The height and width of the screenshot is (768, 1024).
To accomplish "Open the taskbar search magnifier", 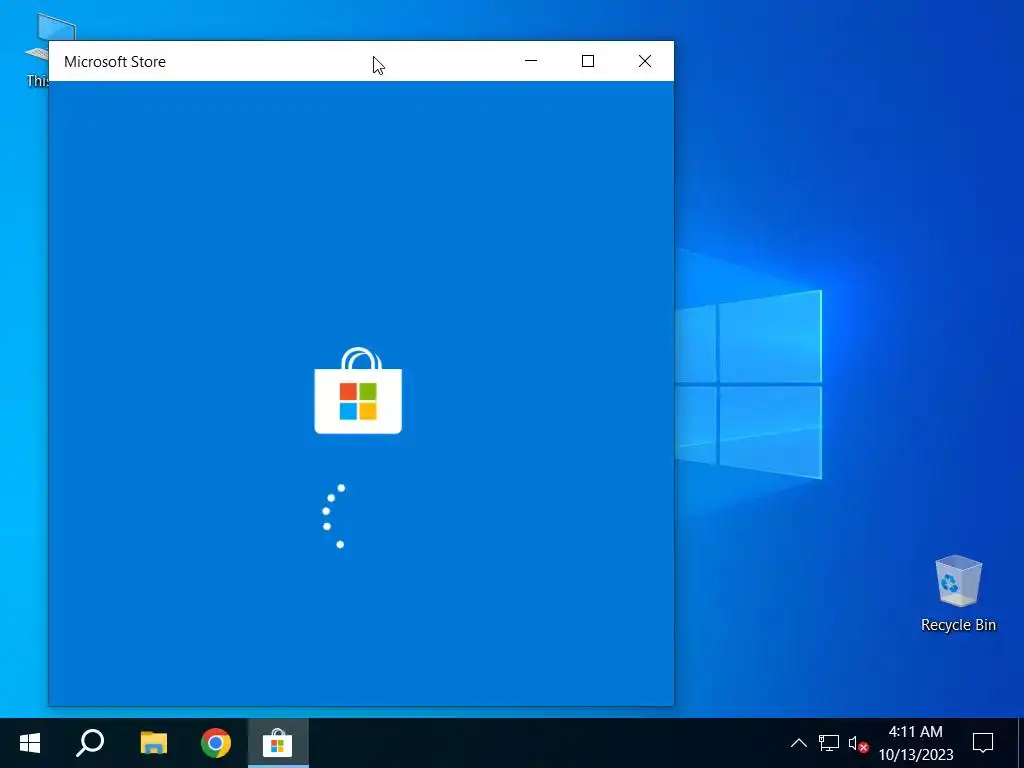I will (x=90, y=743).
